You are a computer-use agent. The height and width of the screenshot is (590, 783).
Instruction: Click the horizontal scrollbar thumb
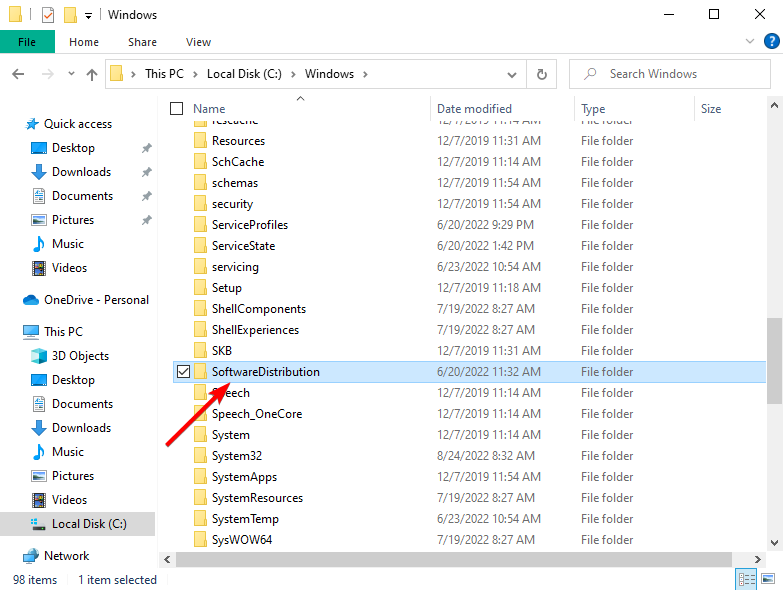coord(453,559)
